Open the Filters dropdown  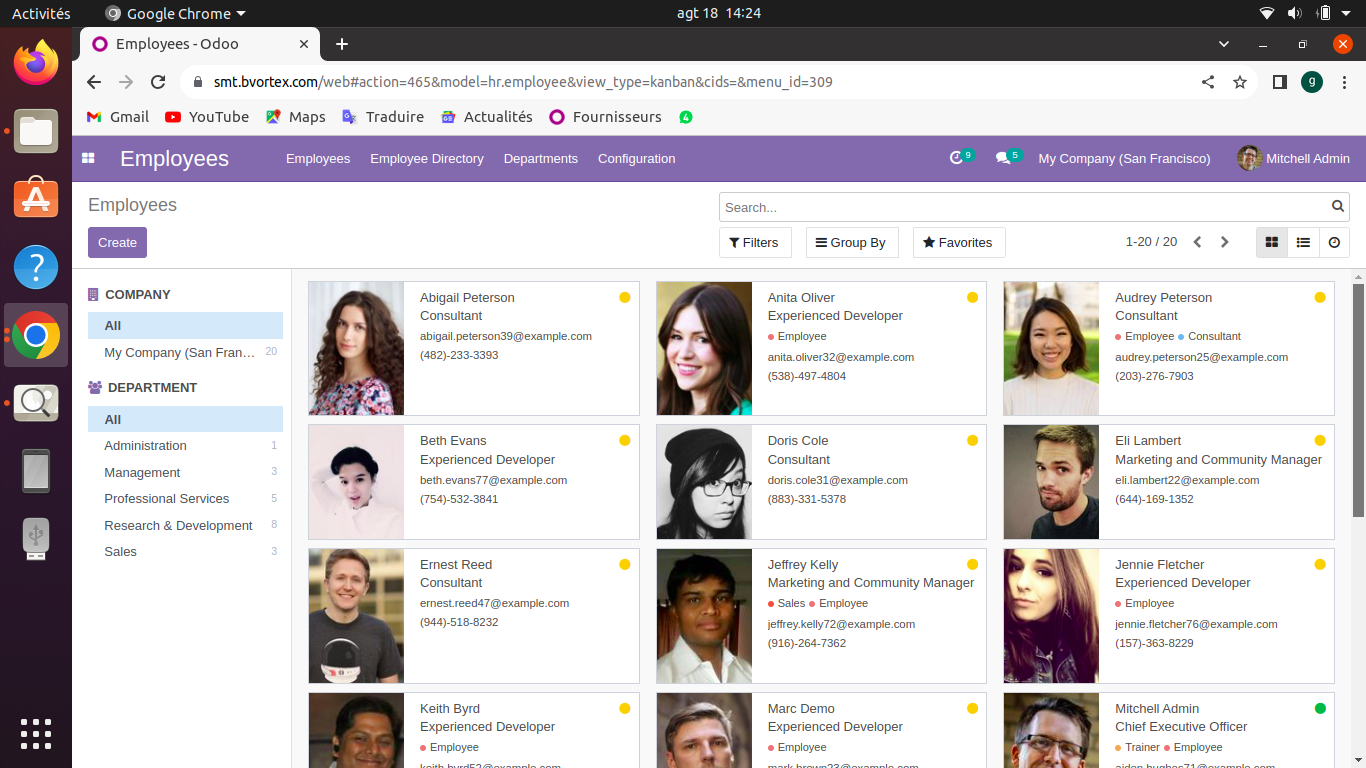(754, 242)
